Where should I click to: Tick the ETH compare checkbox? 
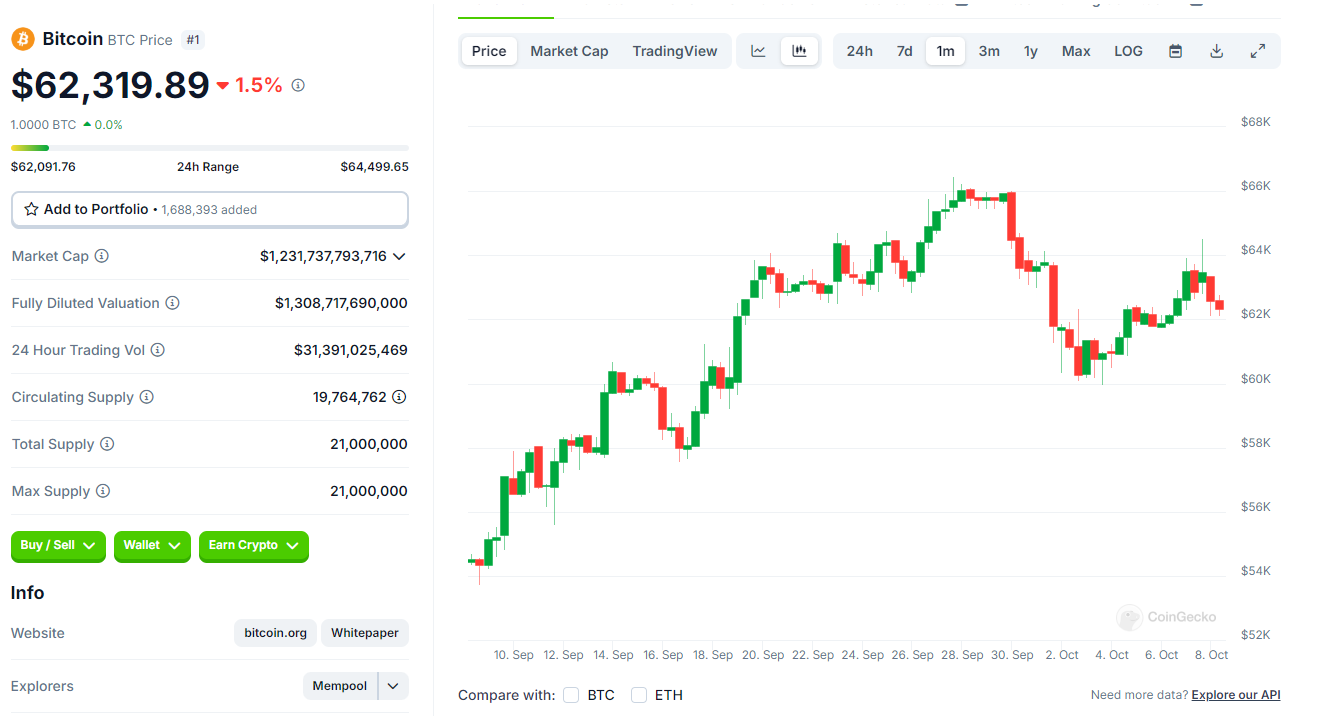639,695
